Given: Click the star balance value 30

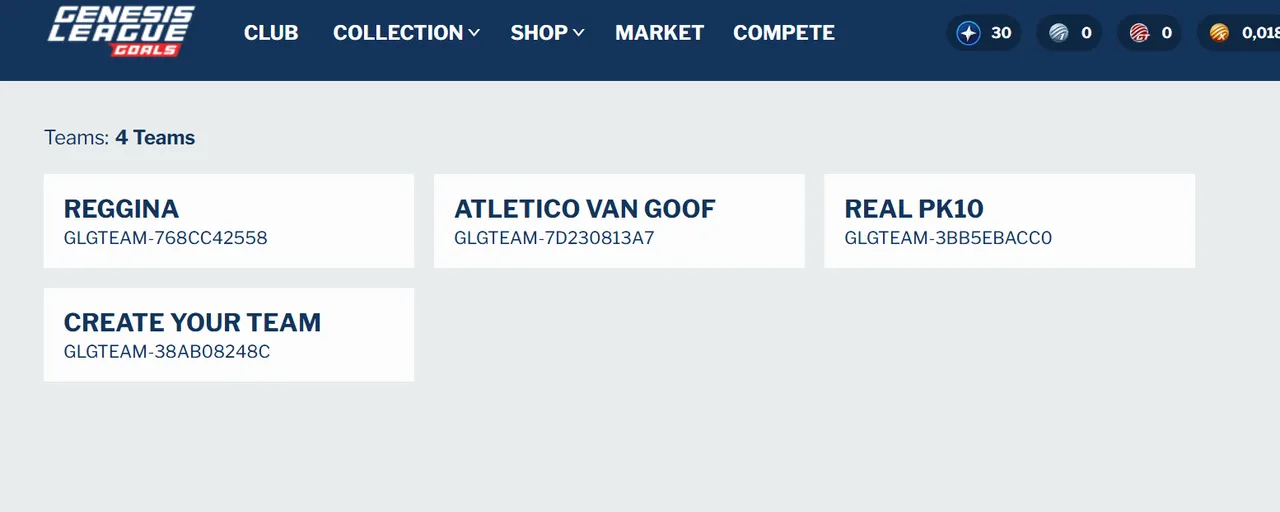Looking at the screenshot, I should (x=1001, y=33).
